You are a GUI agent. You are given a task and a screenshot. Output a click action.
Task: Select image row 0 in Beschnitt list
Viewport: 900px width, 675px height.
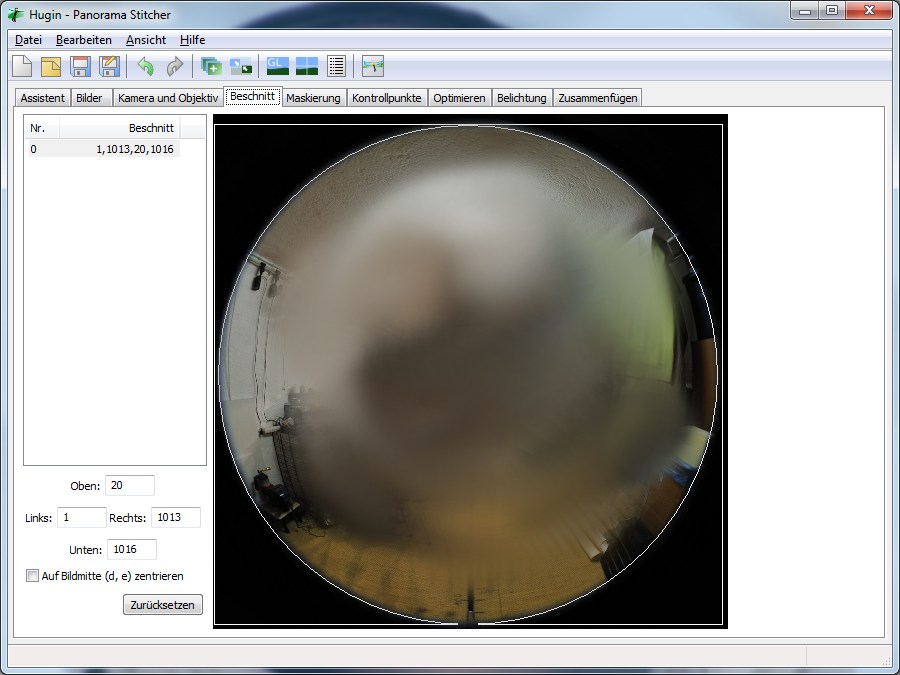(102, 149)
